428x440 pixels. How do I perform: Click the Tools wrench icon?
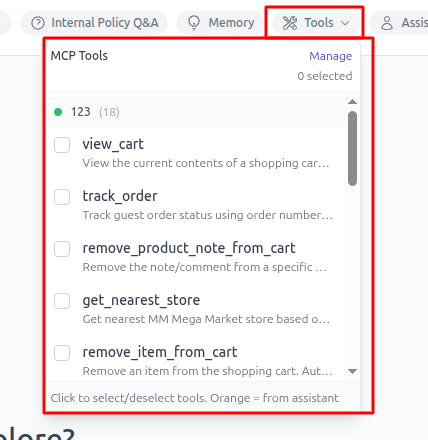290,23
